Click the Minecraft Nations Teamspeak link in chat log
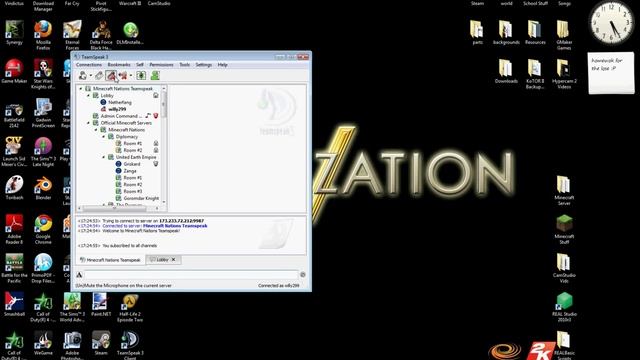Screen dimensions: 640x360 pyautogui.click(x=175, y=226)
